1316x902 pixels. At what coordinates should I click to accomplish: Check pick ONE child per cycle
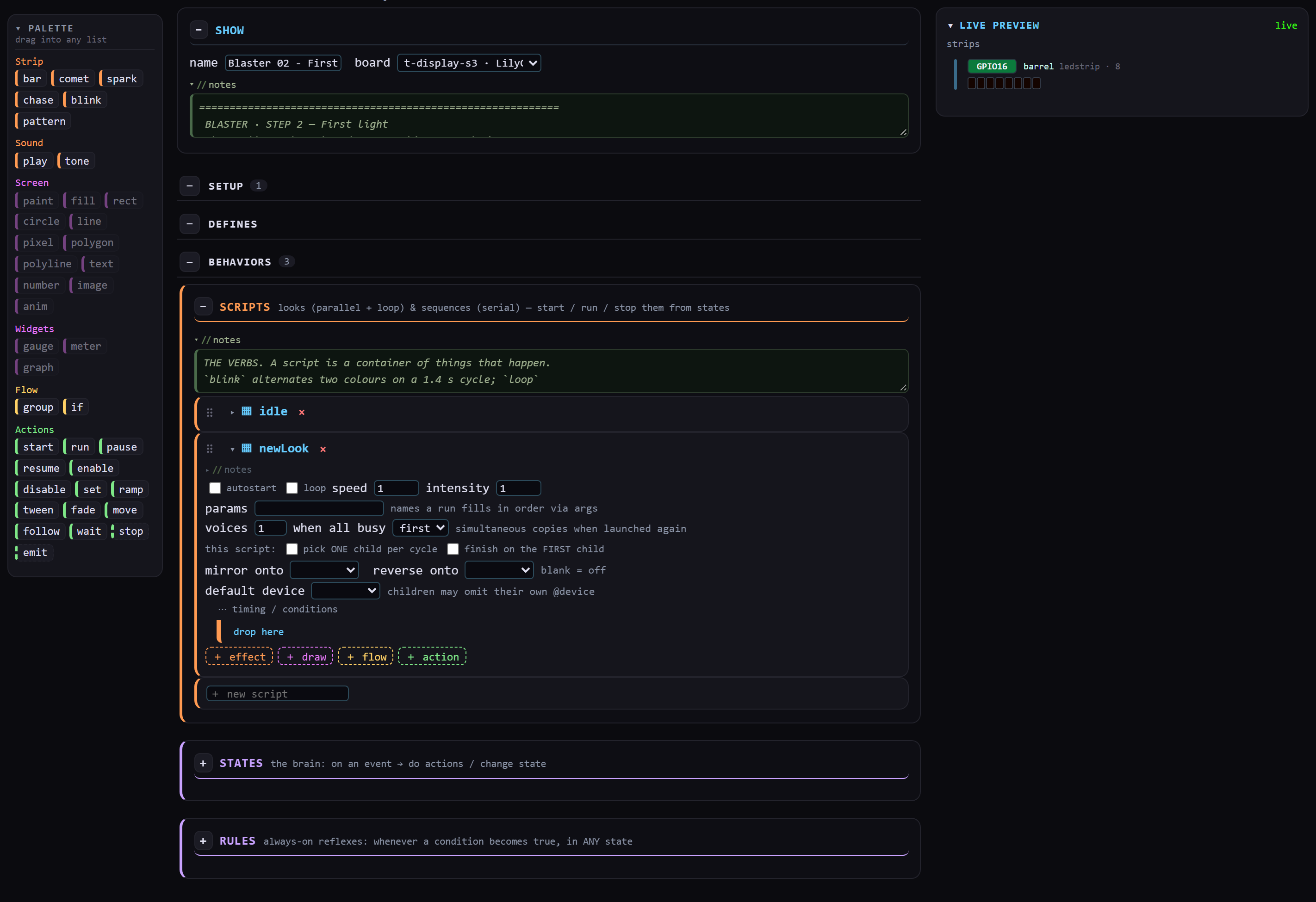coord(292,549)
